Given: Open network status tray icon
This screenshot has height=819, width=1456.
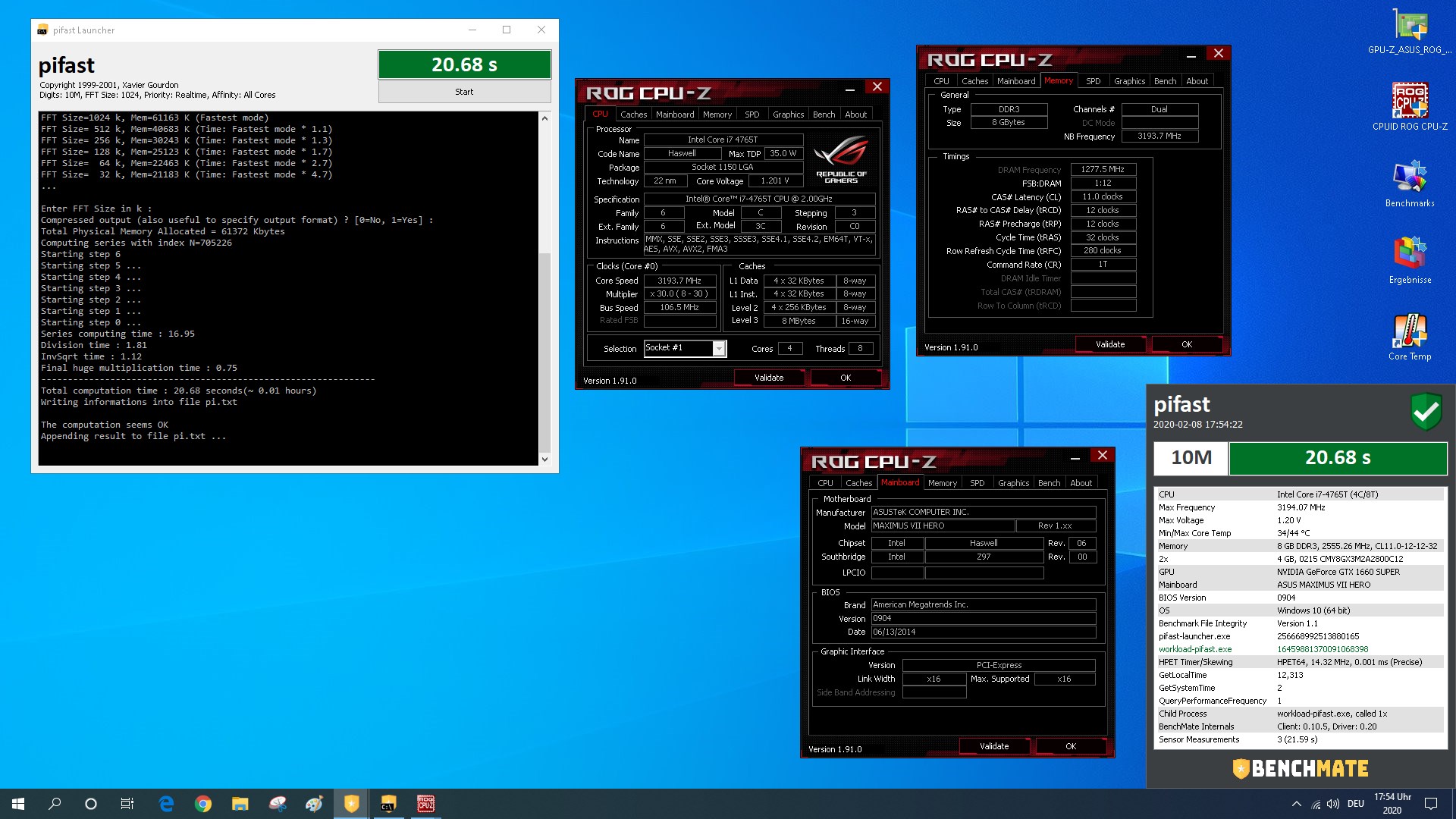Looking at the screenshot, I should coord(1316,804).
